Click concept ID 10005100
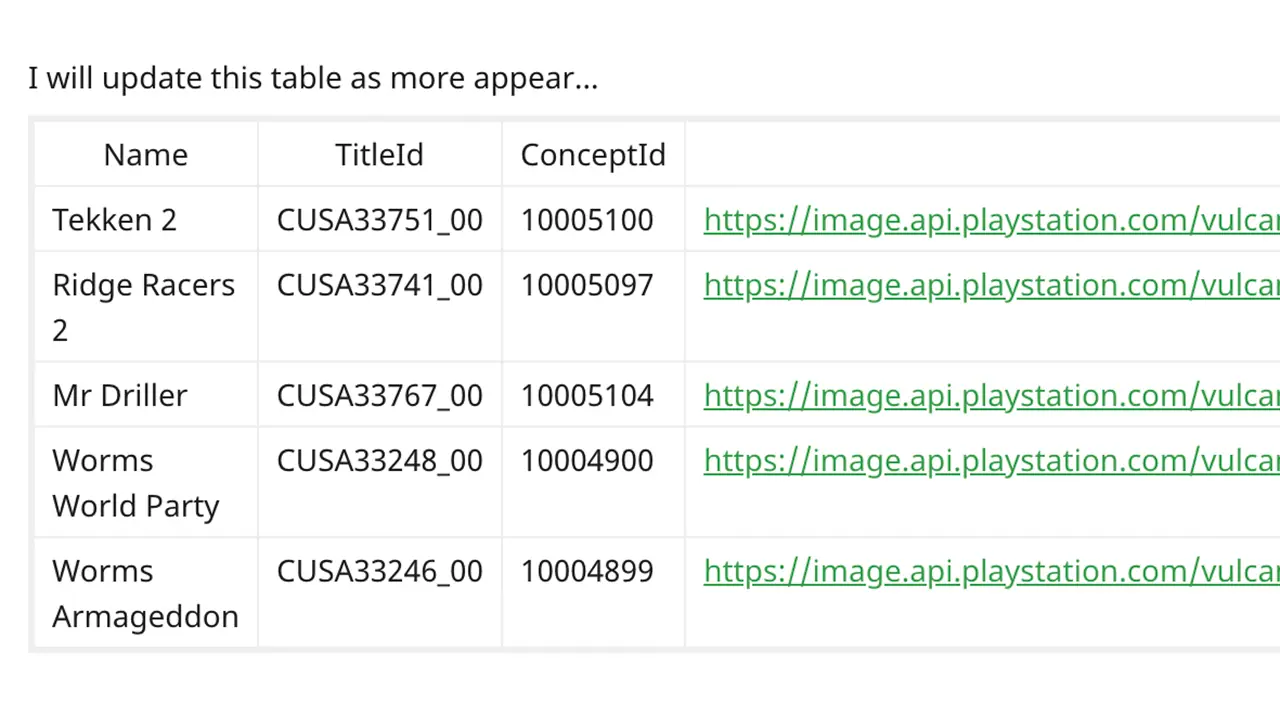 [587, 220]
